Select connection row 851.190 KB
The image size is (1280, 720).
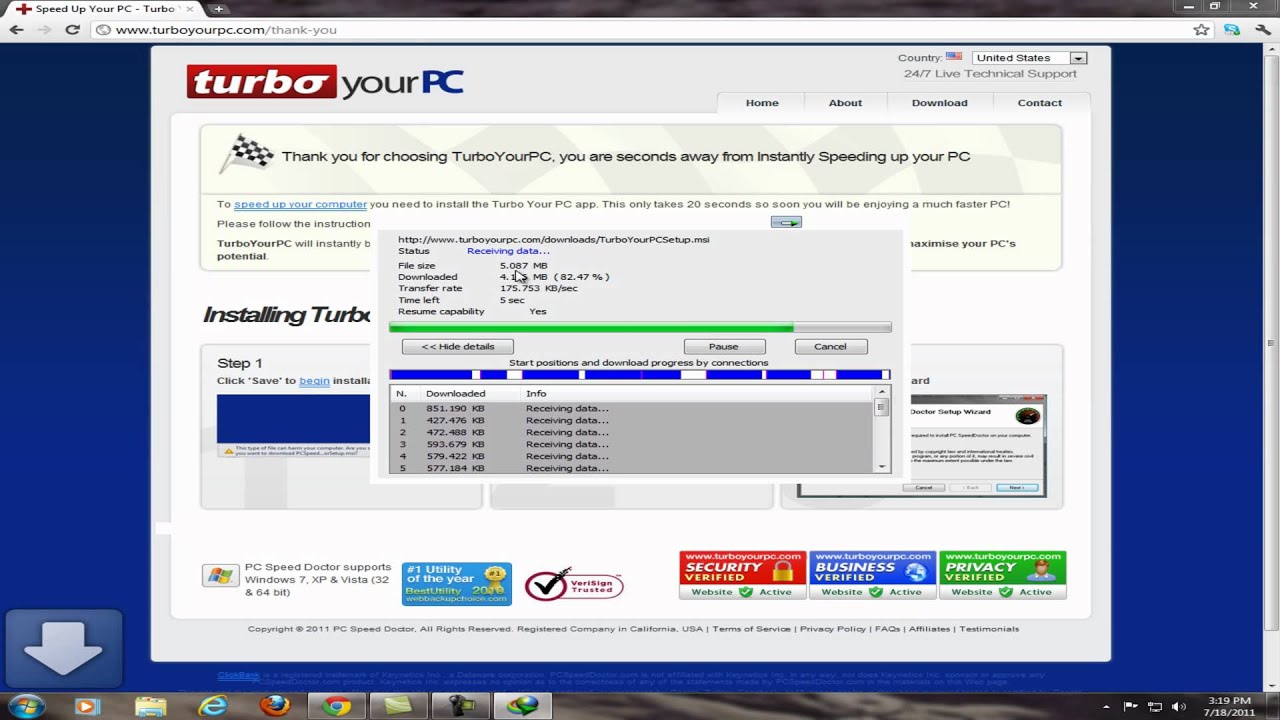tap(632, 408)
